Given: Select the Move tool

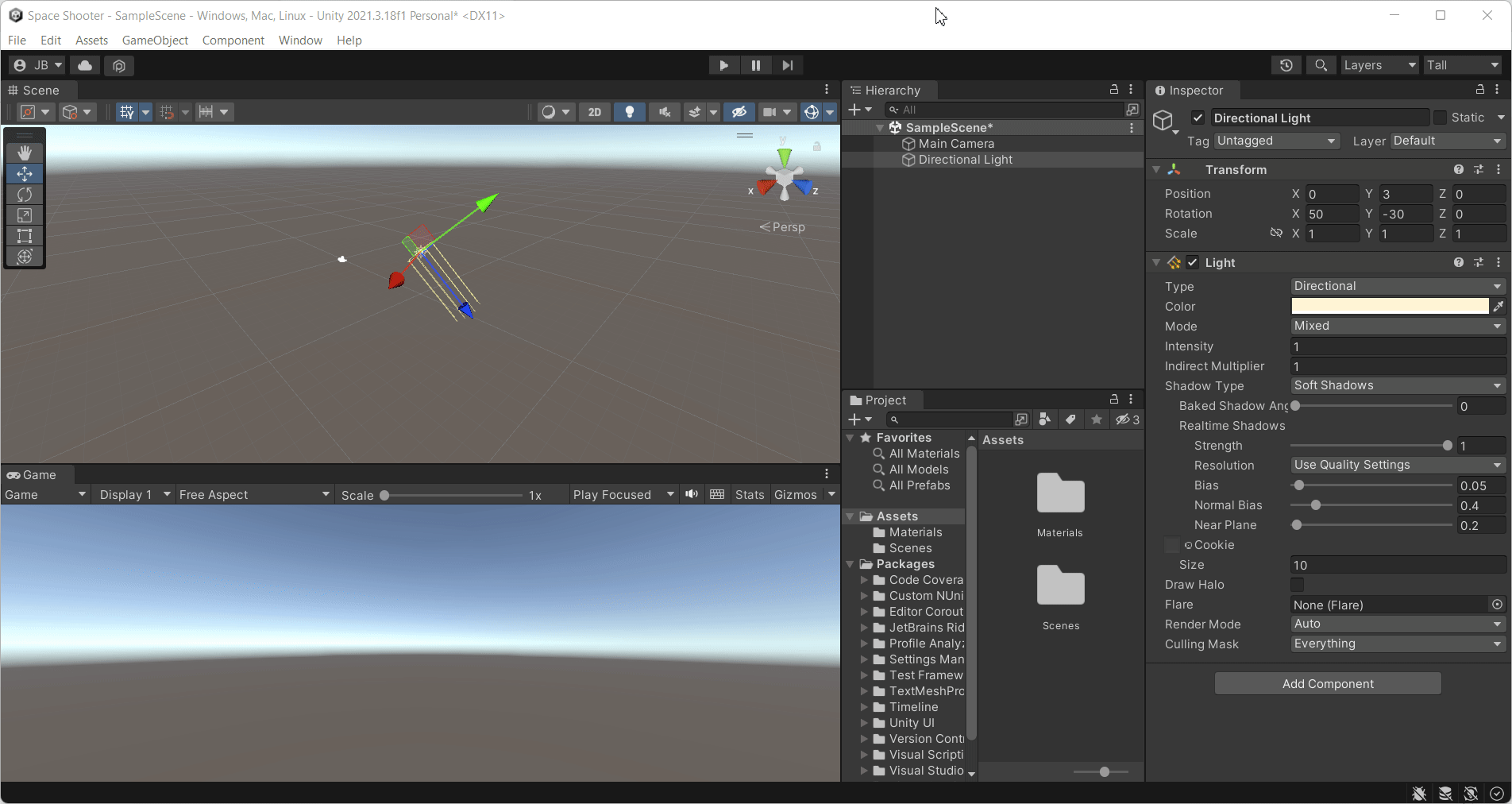Looking at the screenshot, I should 25,173.
